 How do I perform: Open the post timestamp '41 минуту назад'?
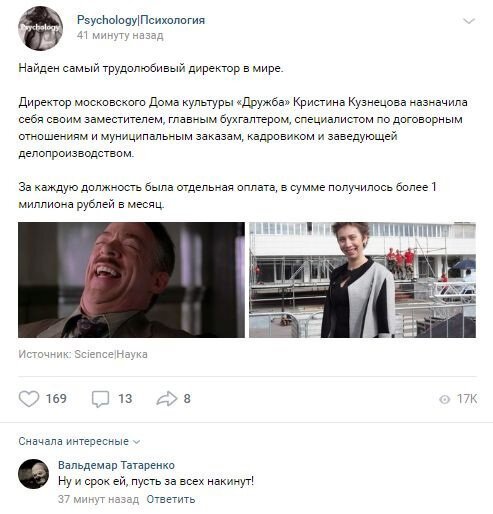tap(120, 35)
